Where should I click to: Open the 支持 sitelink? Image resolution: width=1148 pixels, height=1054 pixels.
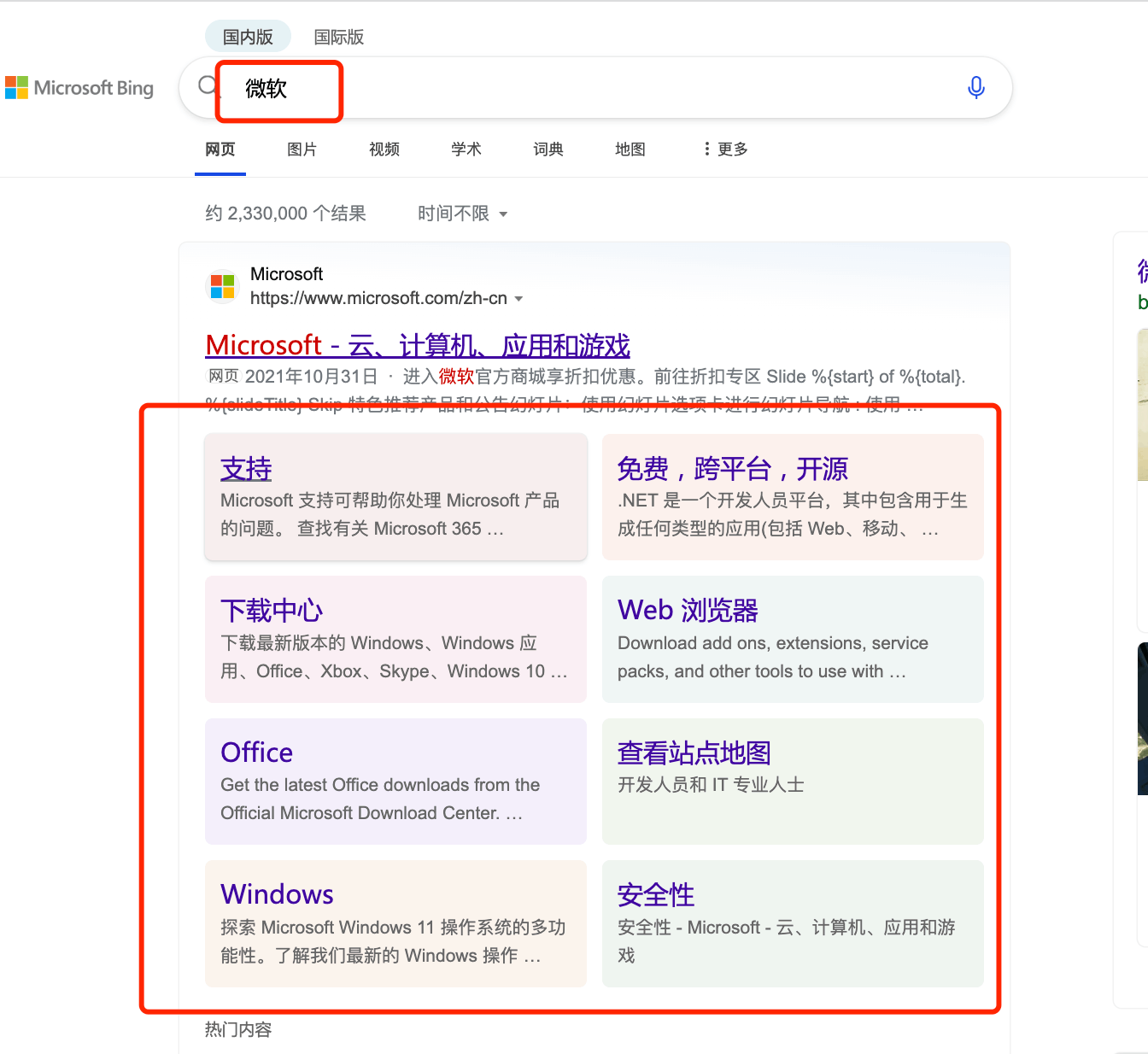[x=246, y=469]
